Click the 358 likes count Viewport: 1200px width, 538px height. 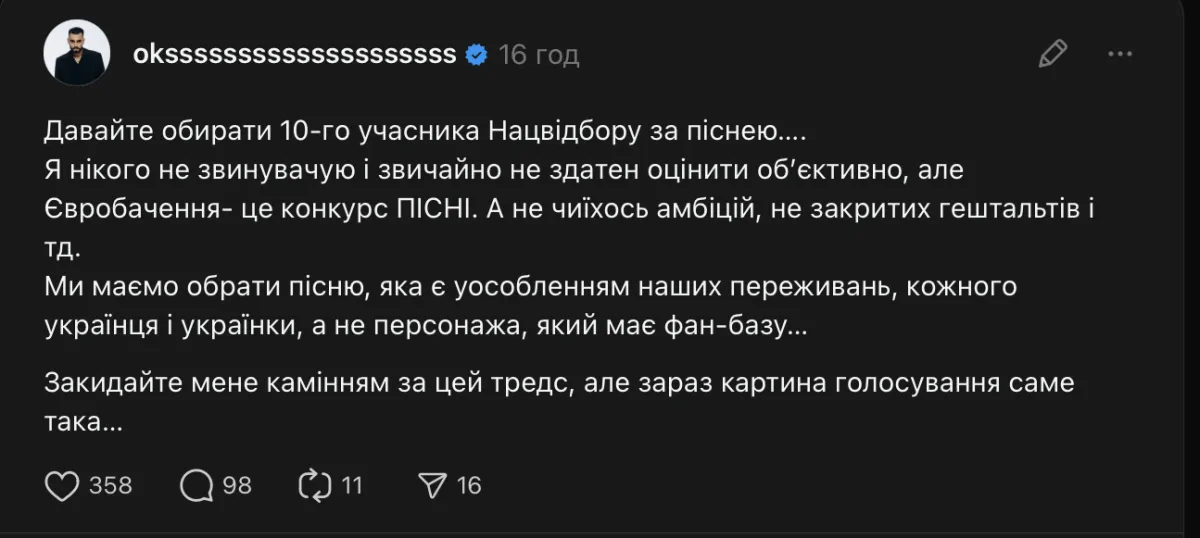(110, 486)
